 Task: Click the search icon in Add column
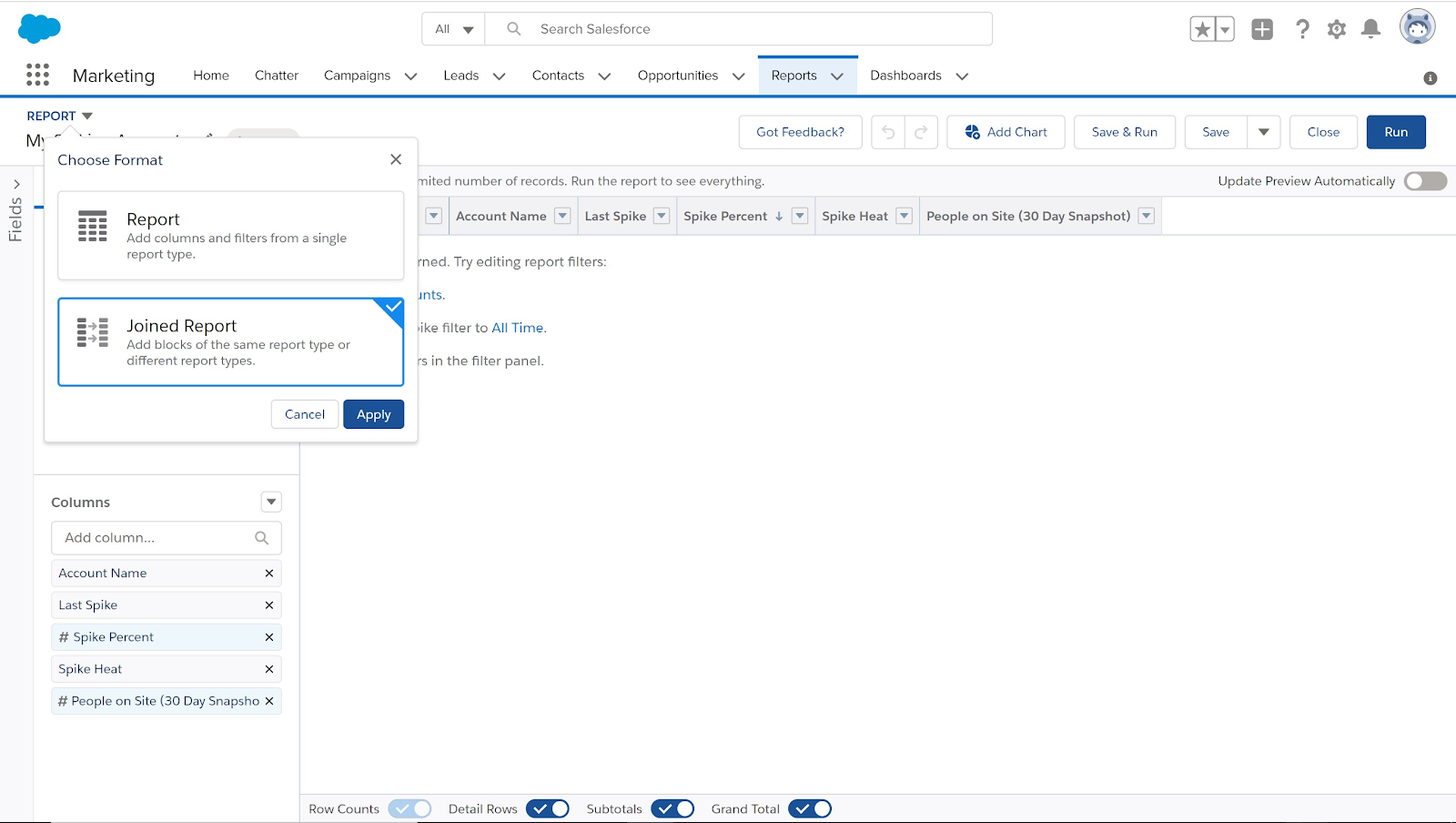[262, 538]
